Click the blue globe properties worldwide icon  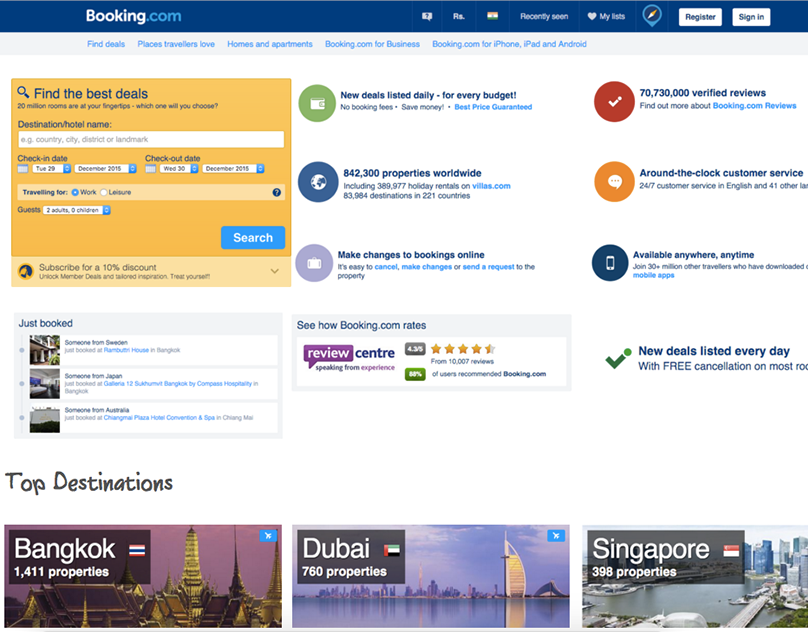(x=318, y=182)
